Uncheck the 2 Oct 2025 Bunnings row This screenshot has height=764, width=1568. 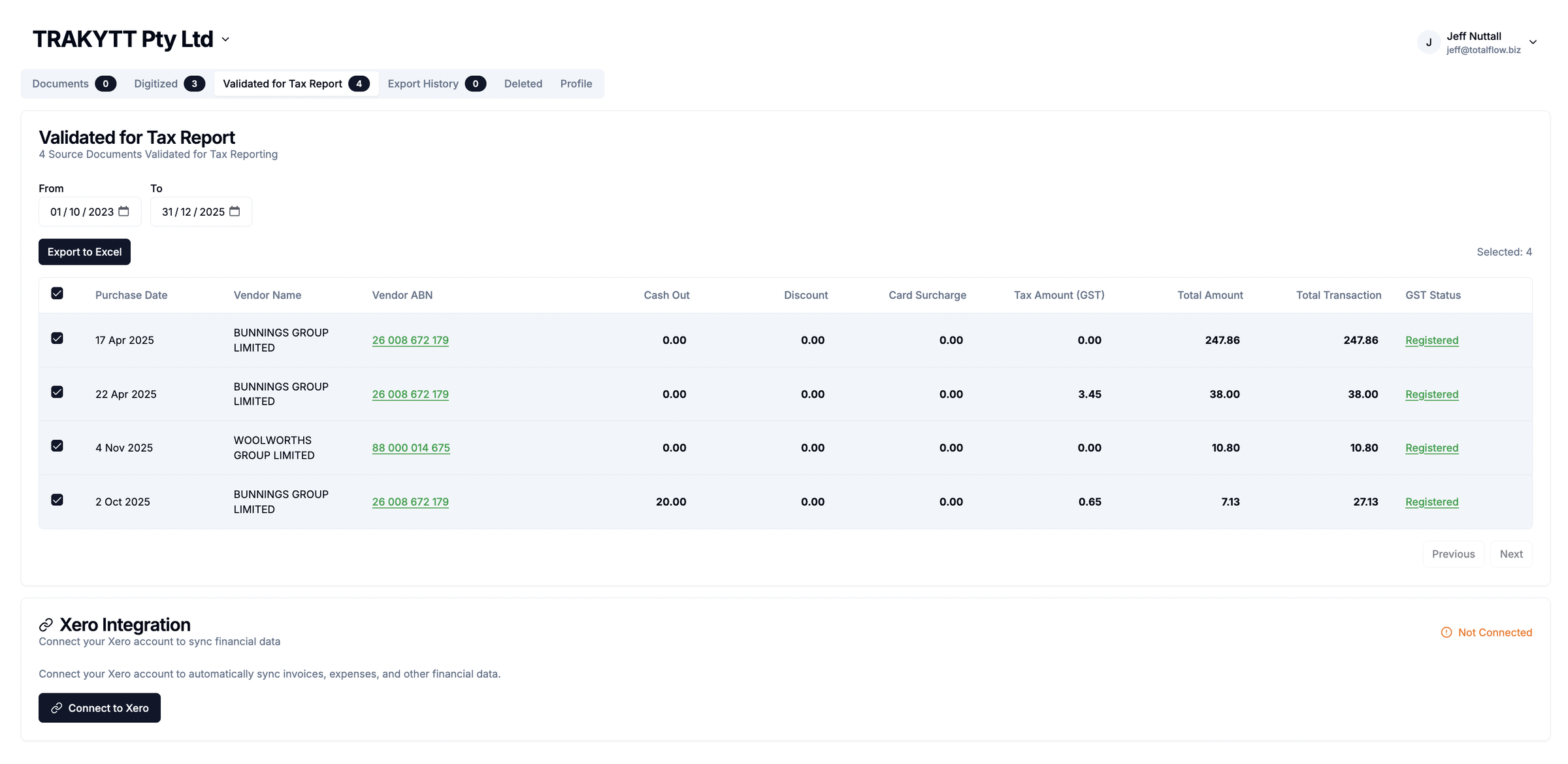tap(57, 500)
